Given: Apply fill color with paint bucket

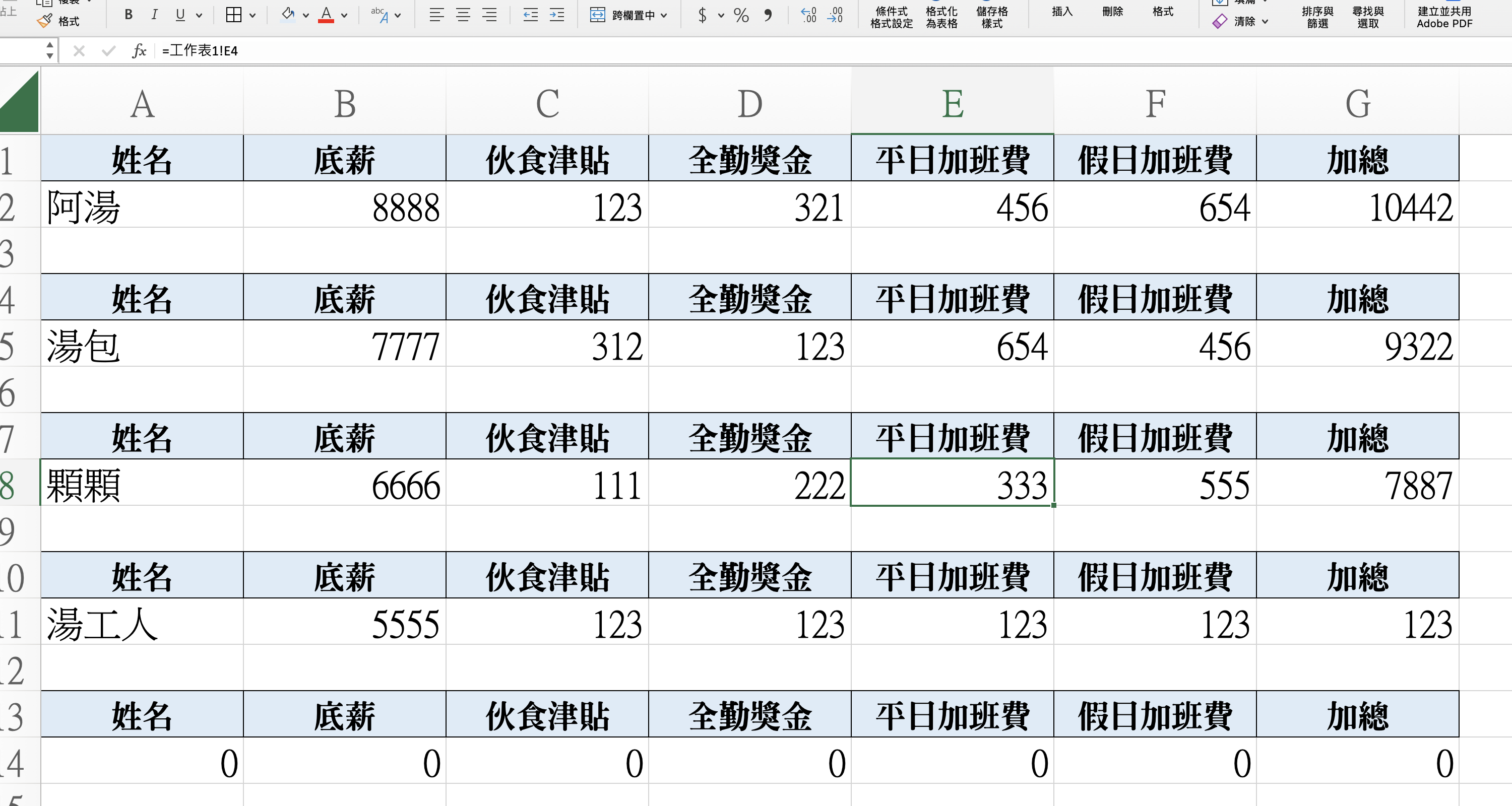Looking at the screenshot, I should 288,15.
